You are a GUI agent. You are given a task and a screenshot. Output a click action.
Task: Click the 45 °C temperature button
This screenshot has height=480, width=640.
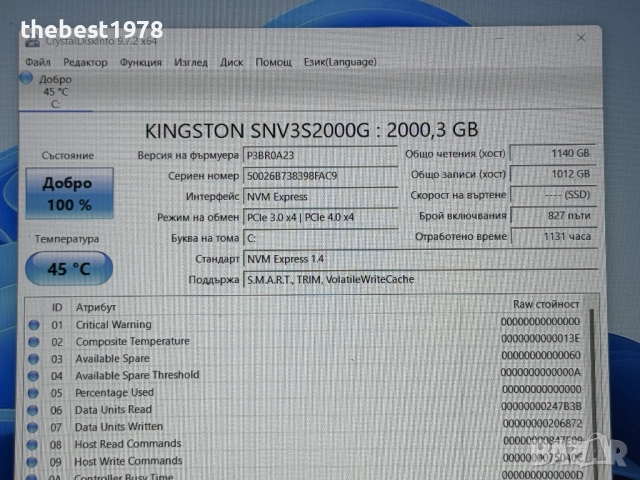pyautogui.click(x=69, y=268)
